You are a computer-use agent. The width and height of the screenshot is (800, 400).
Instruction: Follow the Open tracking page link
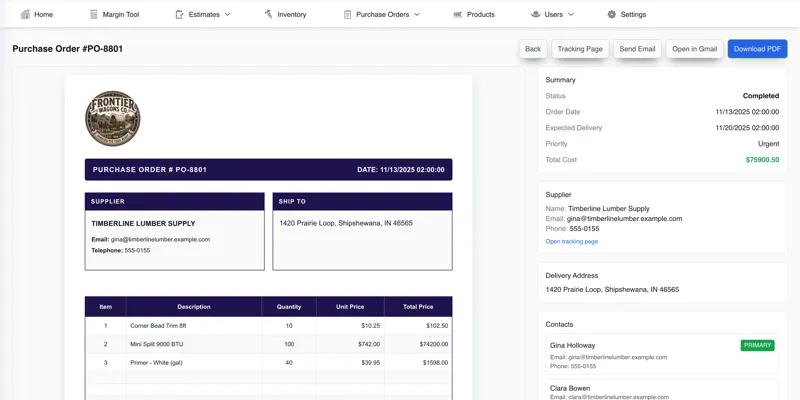571,241
